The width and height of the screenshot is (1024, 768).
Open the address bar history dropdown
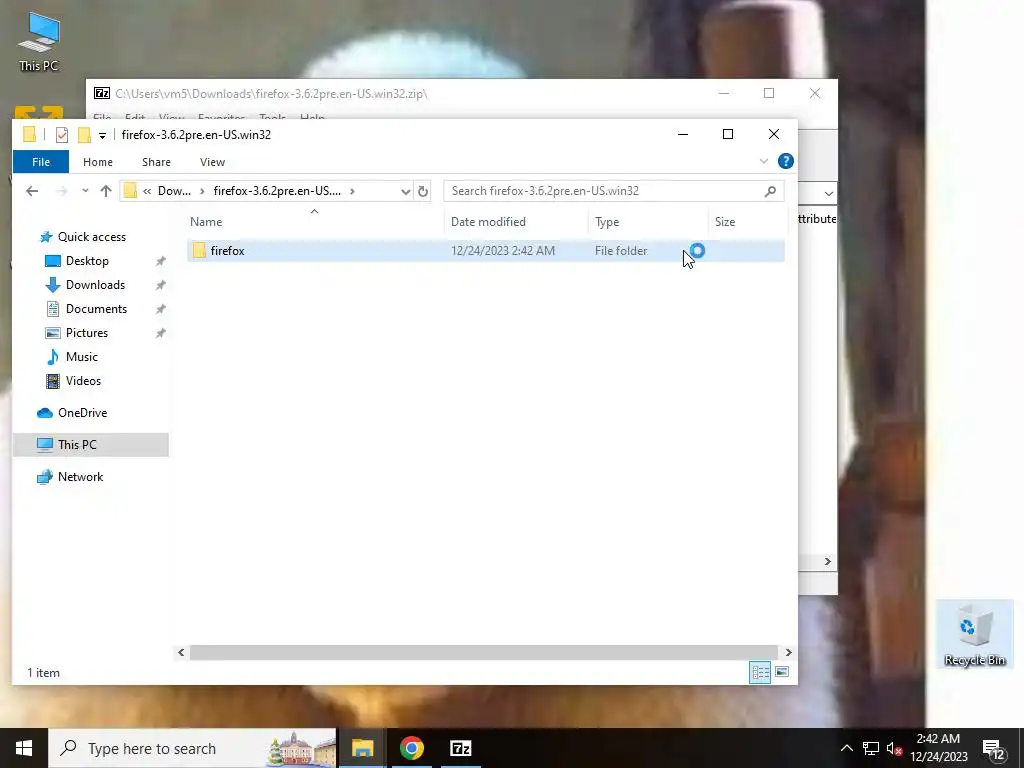coord(405,191)
